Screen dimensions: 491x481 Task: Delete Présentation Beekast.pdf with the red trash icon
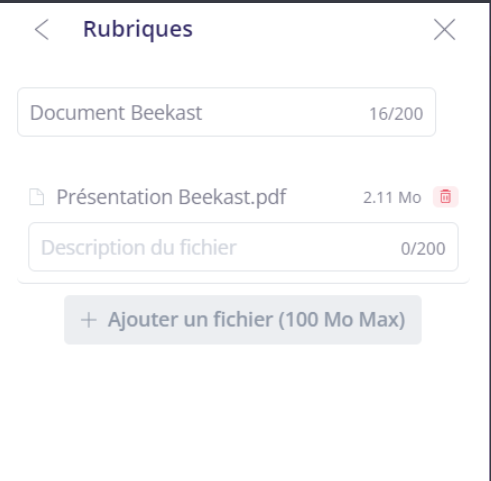(446, 197)
